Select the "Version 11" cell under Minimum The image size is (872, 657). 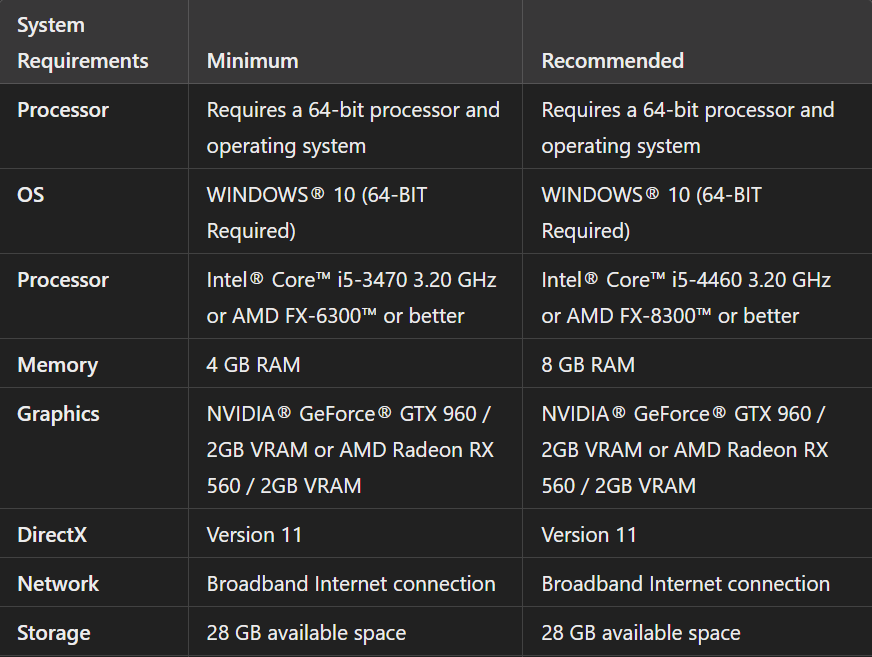254,535
